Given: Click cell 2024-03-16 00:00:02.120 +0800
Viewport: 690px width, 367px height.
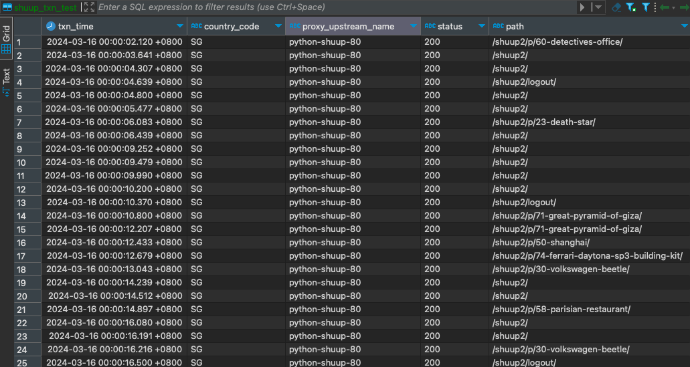Looking at the screenshot, I should pyautogui.click(x=114, y=42).
